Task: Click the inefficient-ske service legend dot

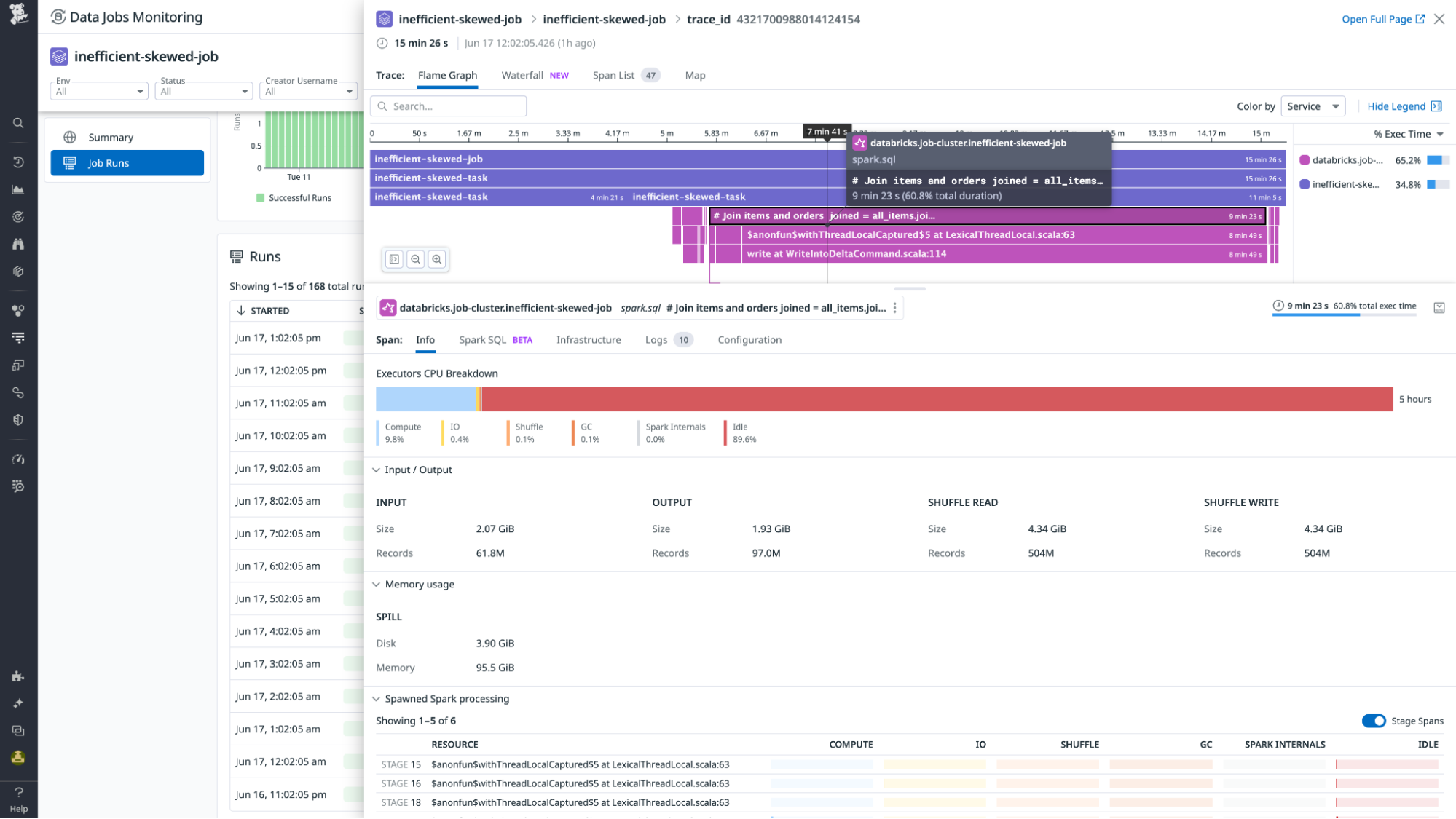Action: [1303, 184]
